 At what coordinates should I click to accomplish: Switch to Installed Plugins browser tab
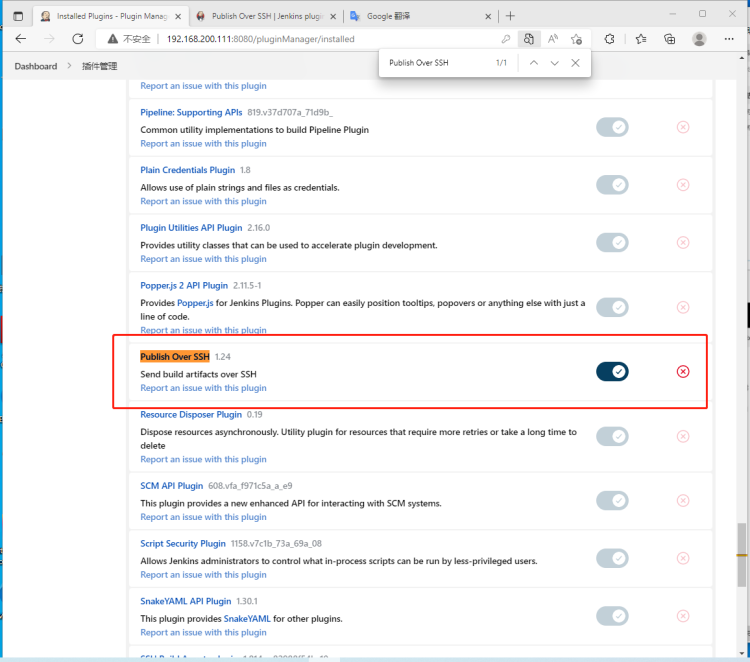[x=110, y=16]
